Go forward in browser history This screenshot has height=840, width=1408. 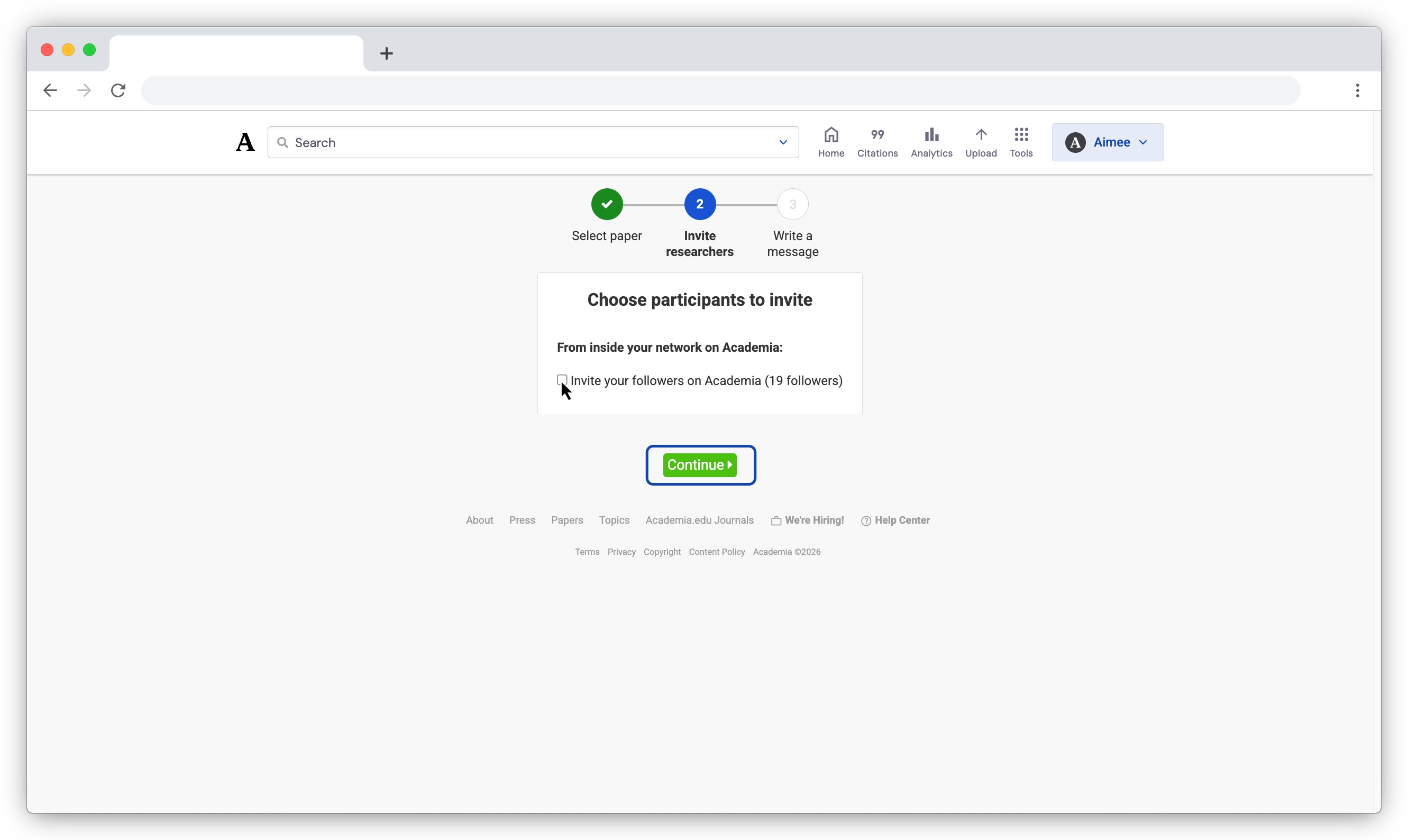coord(84,90)
